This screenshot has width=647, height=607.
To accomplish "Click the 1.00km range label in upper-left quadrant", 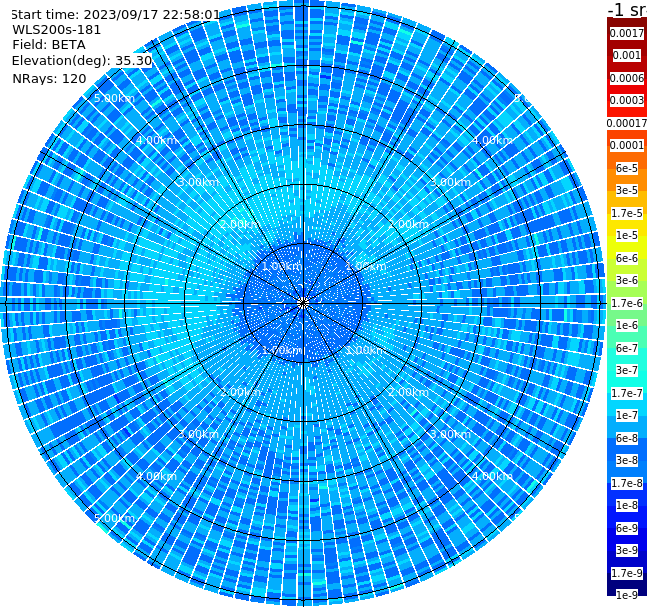I will (x=282, y=266).
